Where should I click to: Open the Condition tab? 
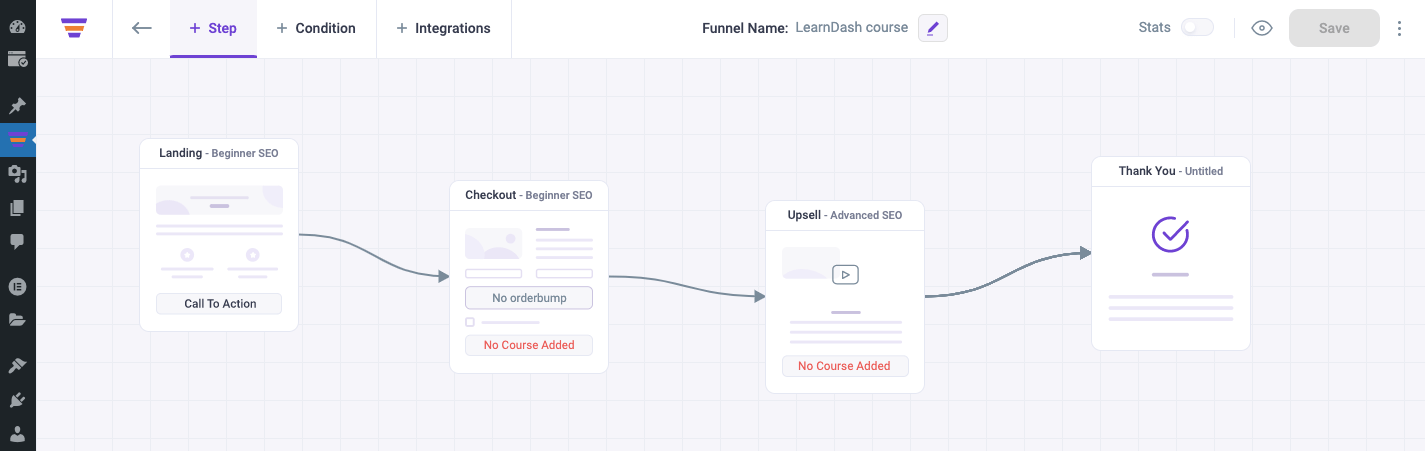316,28
